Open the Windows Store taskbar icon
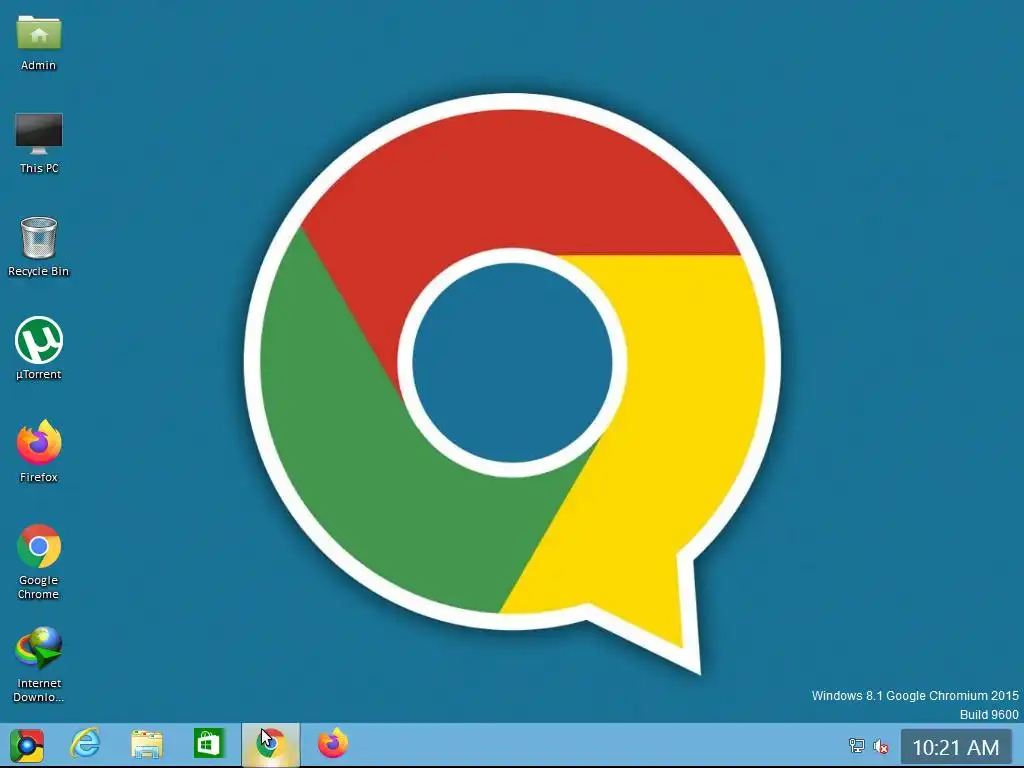 coord(208,744)
